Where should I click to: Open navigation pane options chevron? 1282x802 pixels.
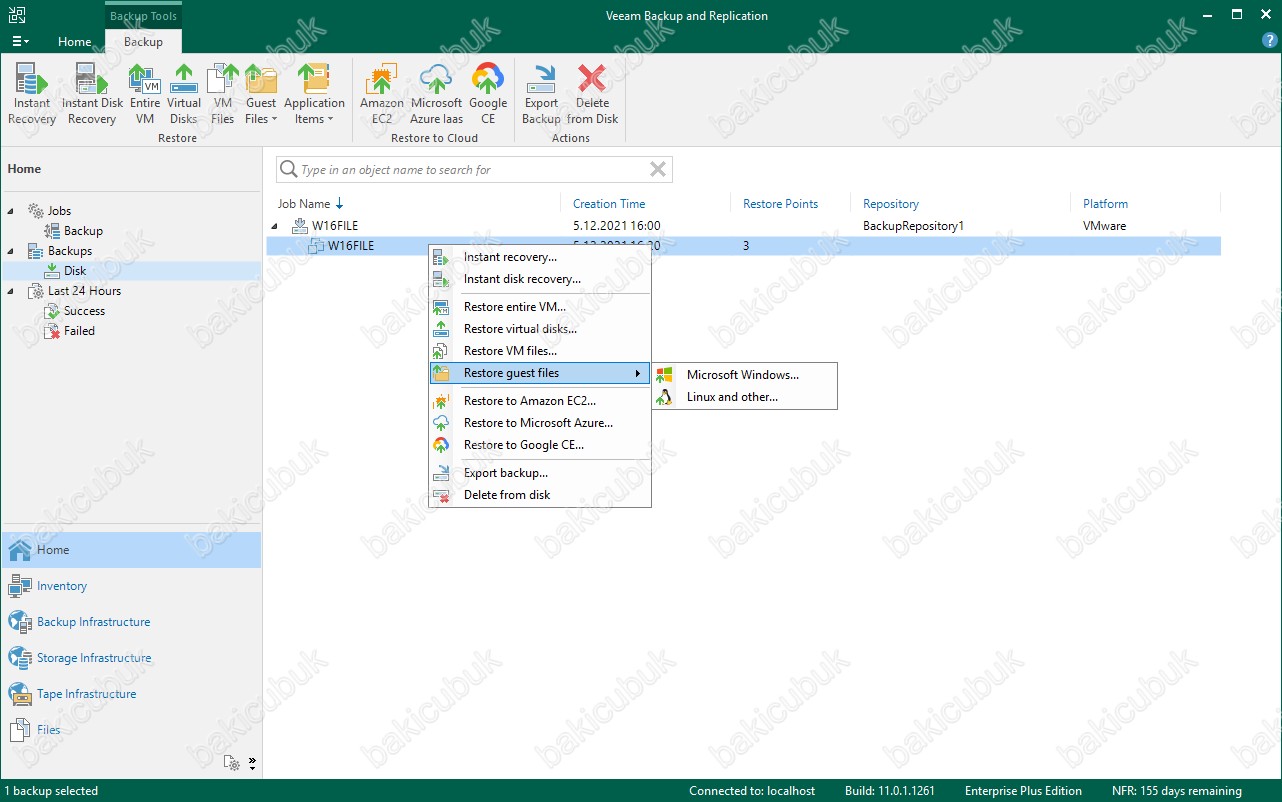[252, 763]
